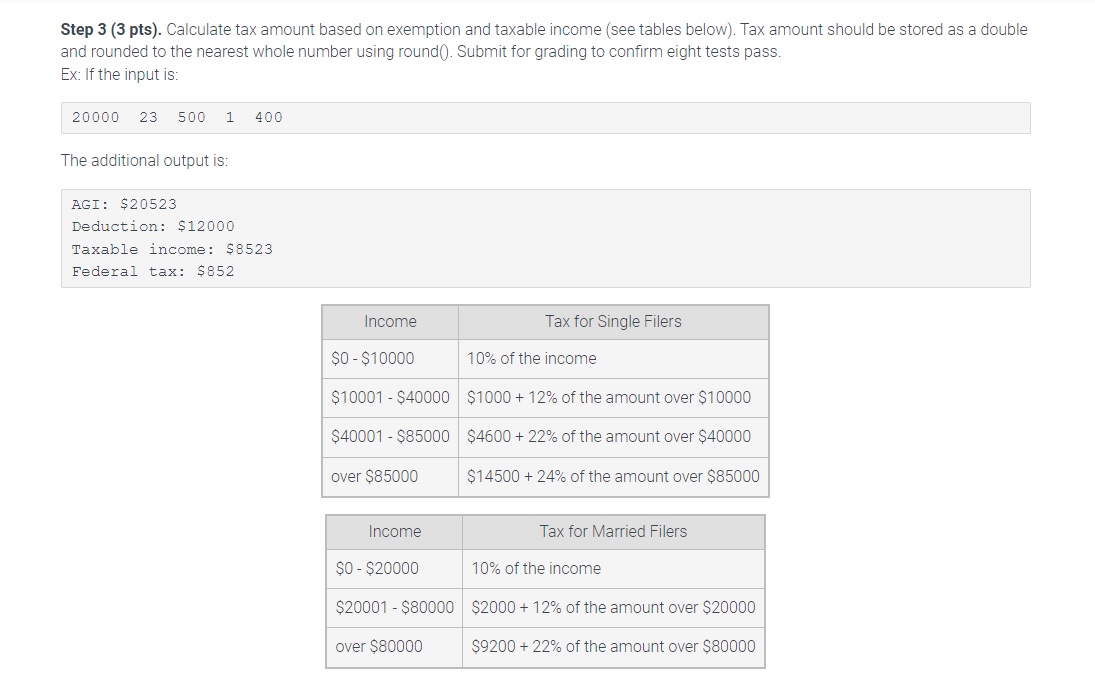Select the over $80000 married bracket cell
1095x683 pixels.
coord(377,647)
